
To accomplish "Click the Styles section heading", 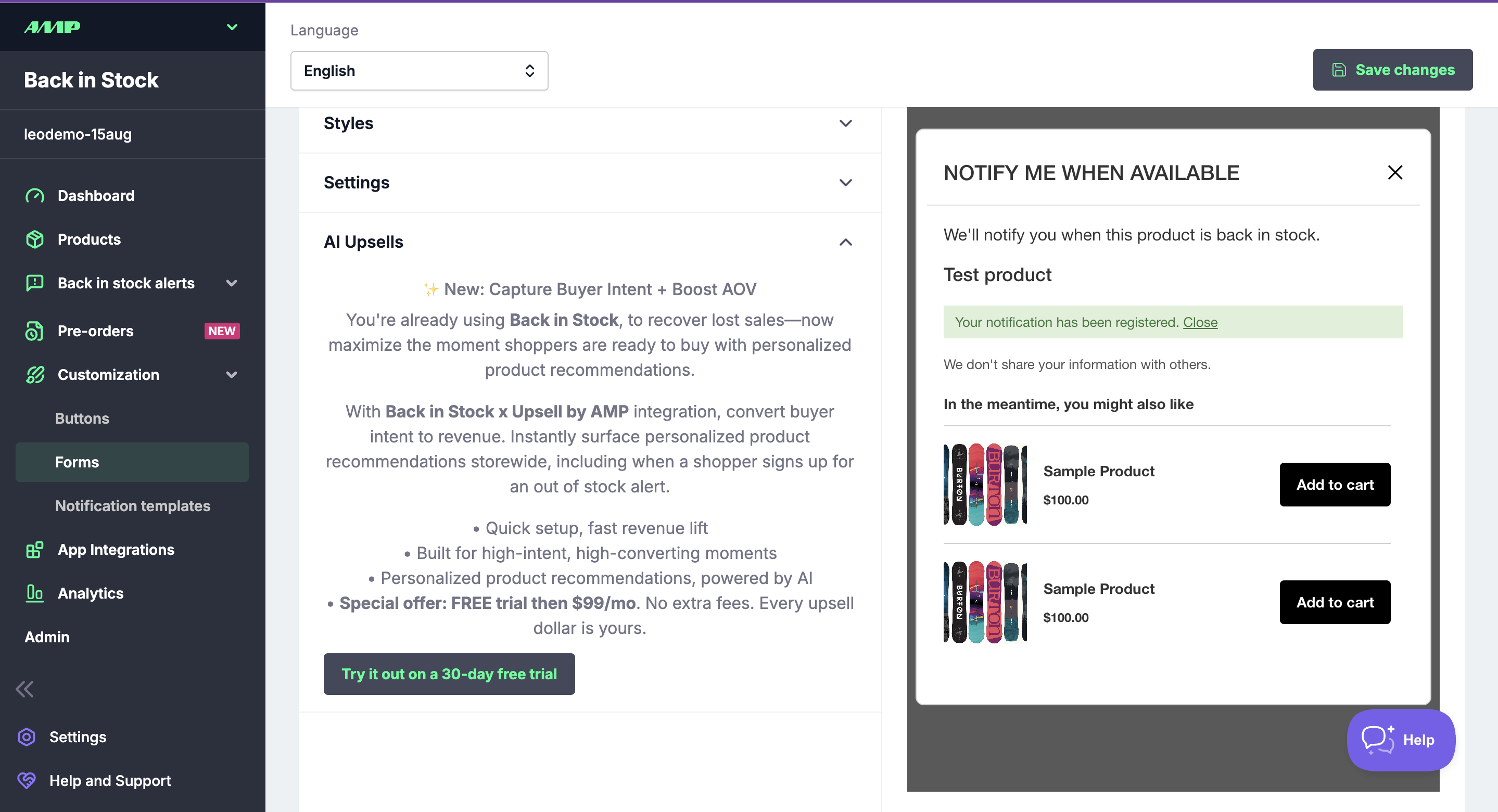I will 348,123.
